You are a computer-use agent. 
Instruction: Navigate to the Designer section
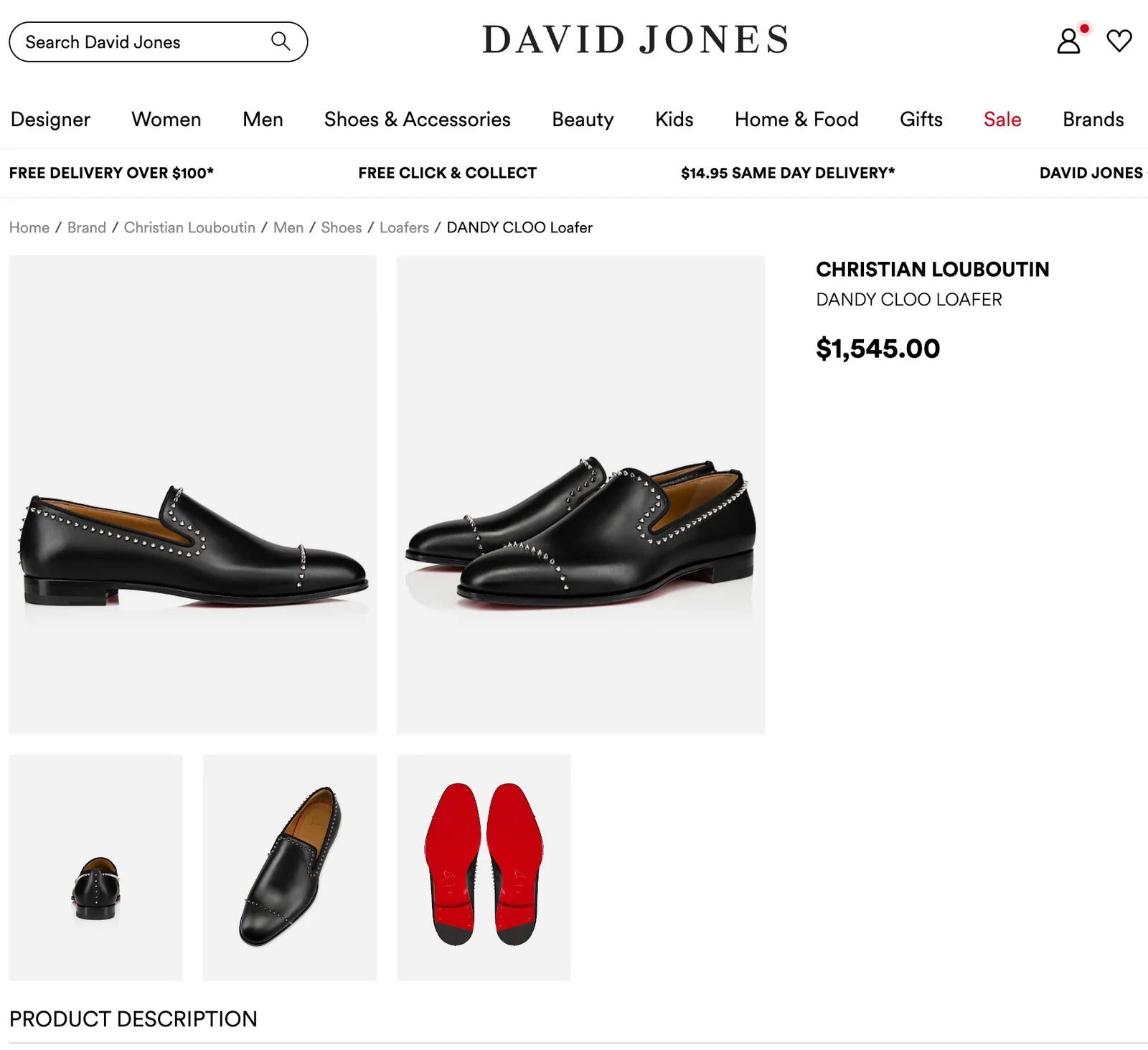(x=50, y=120)
